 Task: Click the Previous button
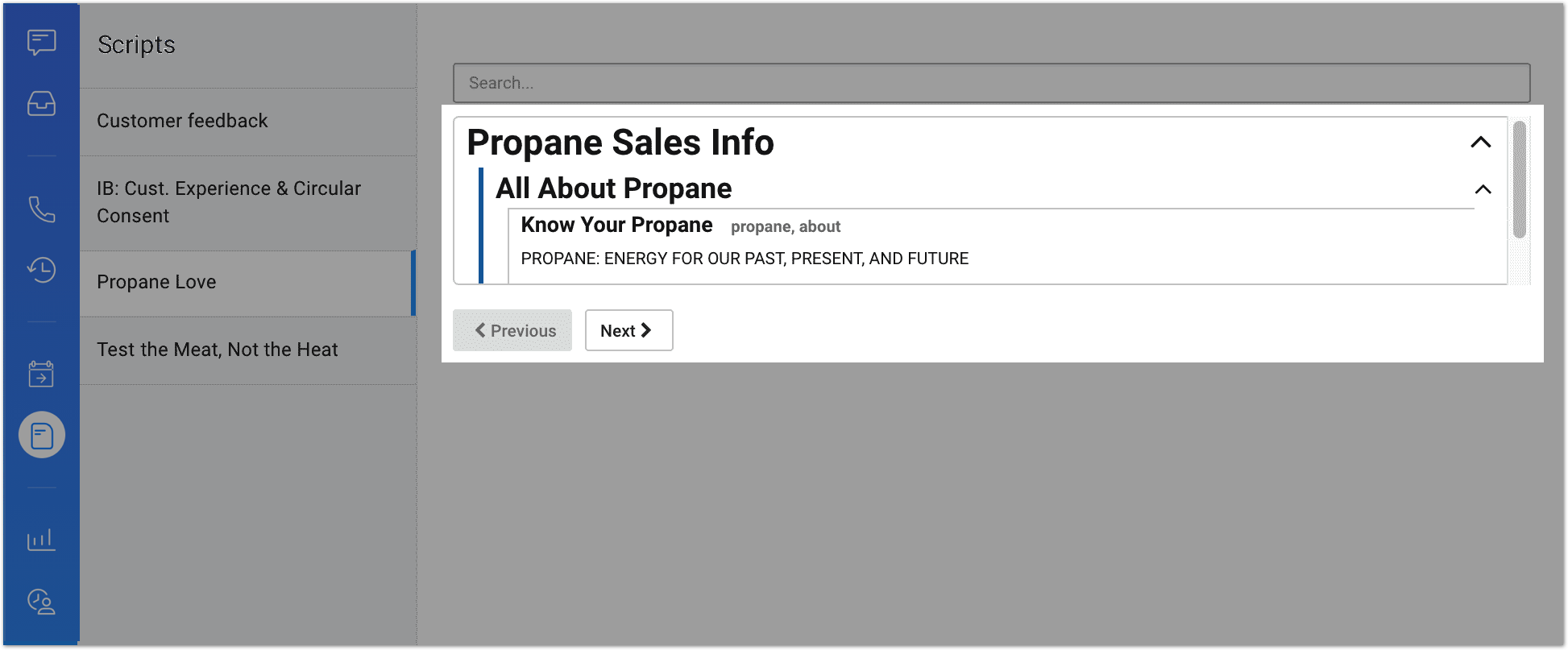pos(512,330)
